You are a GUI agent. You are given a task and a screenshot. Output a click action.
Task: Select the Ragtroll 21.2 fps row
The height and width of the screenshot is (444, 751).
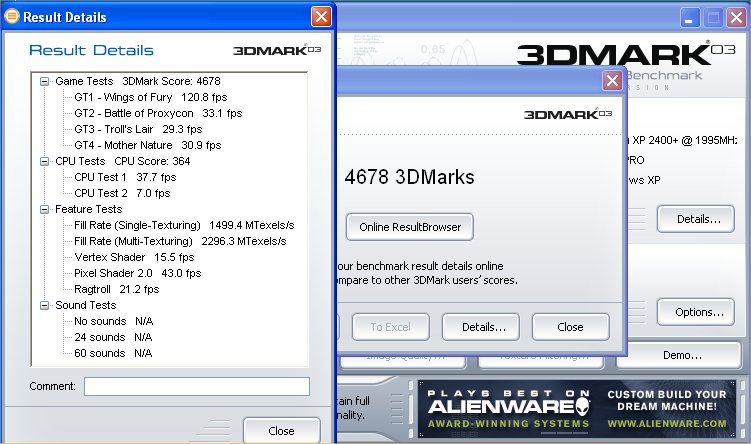tap(116, 289)
